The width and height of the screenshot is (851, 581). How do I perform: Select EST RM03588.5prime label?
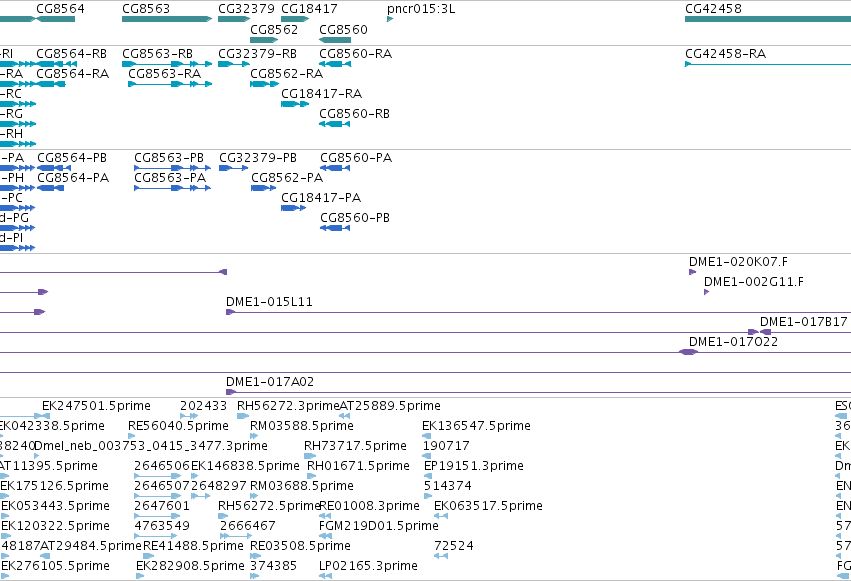click(302, 426)
